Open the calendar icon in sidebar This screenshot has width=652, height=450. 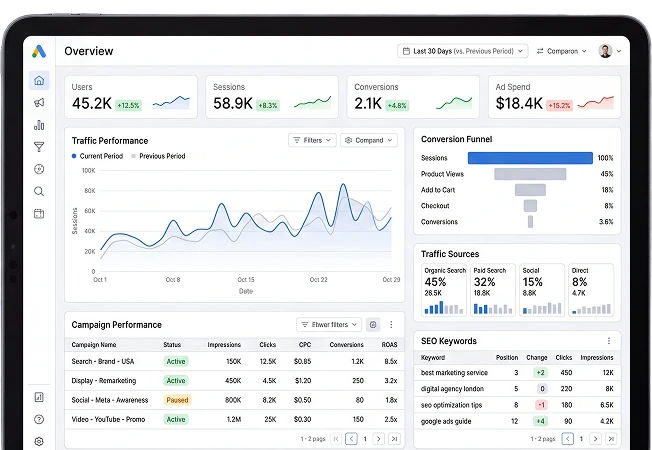39,214
